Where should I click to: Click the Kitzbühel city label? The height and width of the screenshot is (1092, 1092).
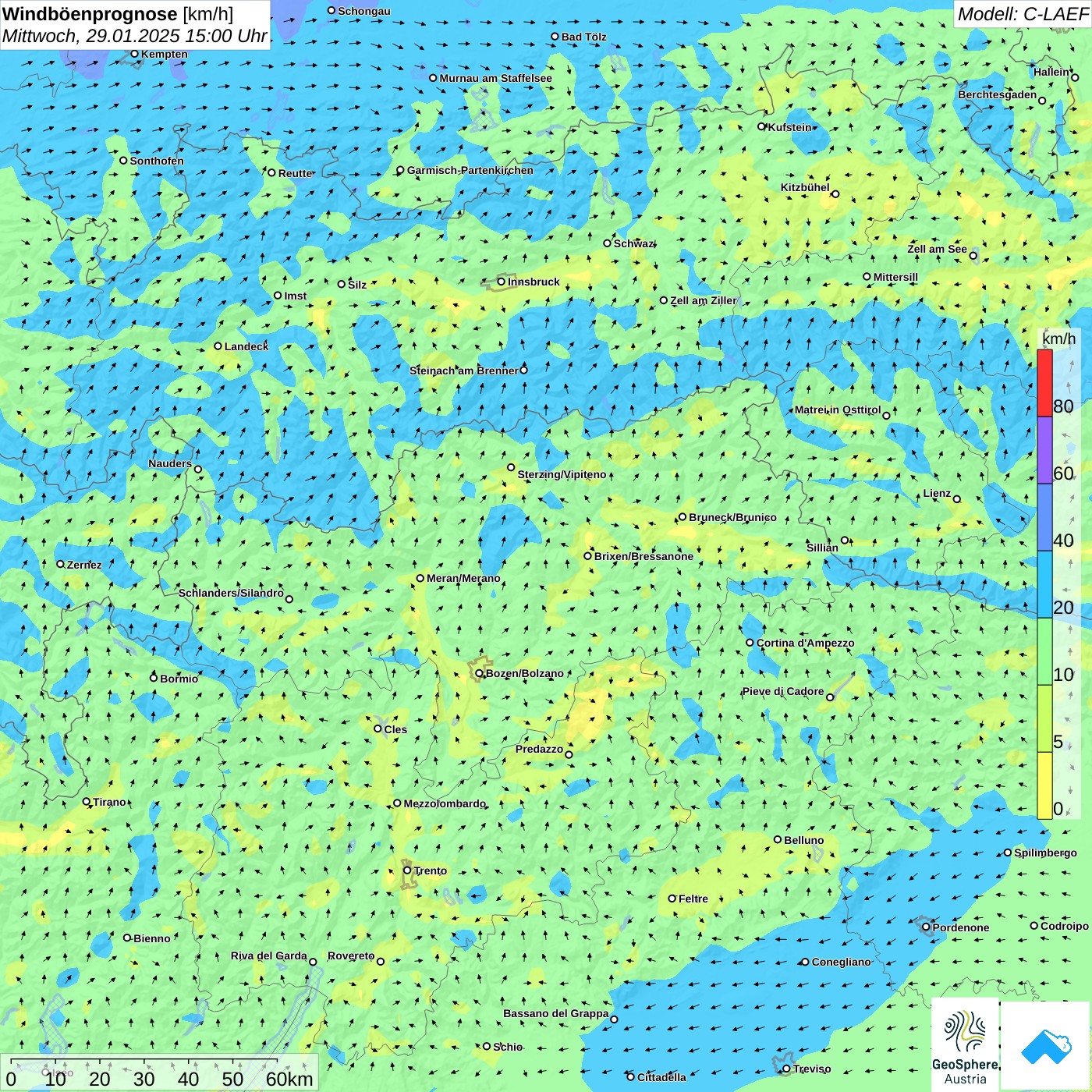pos(805,187)
